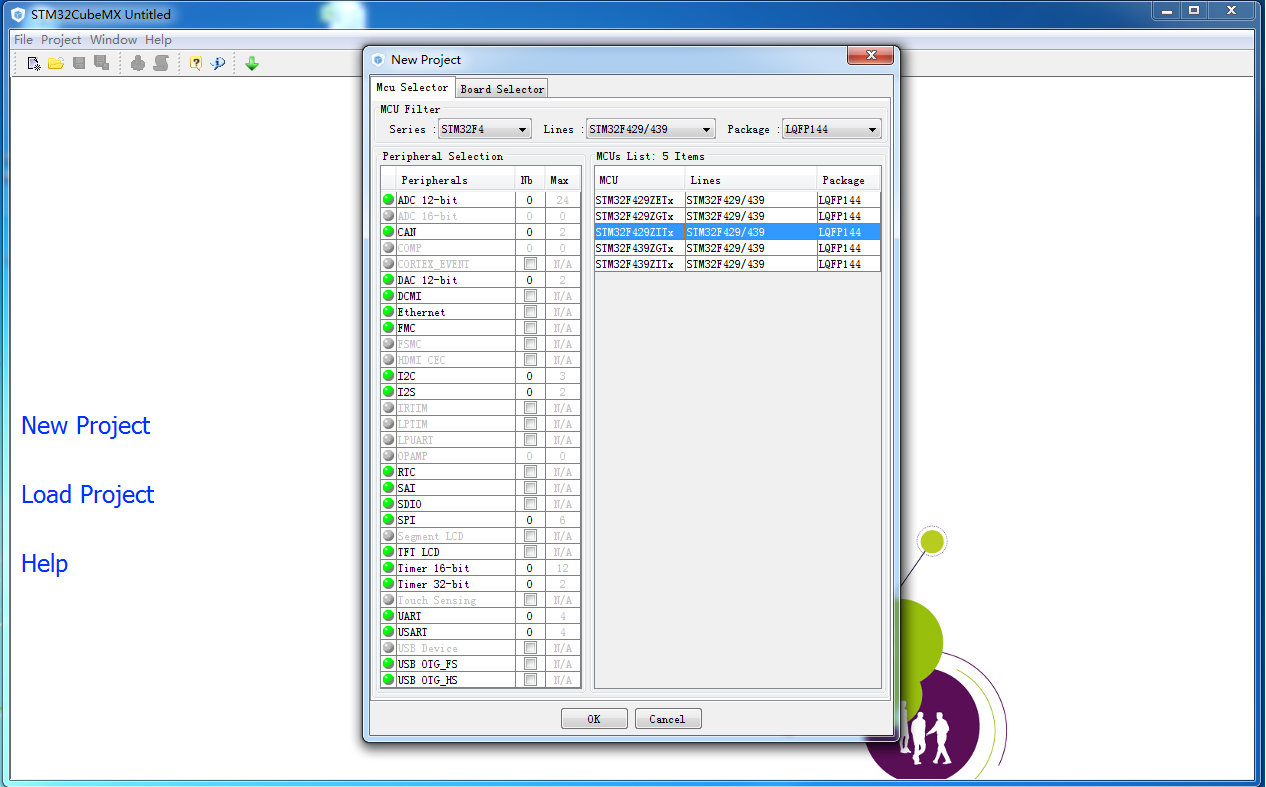
Task: Check the USB OTG_FS checkbox
Action: 530,664
